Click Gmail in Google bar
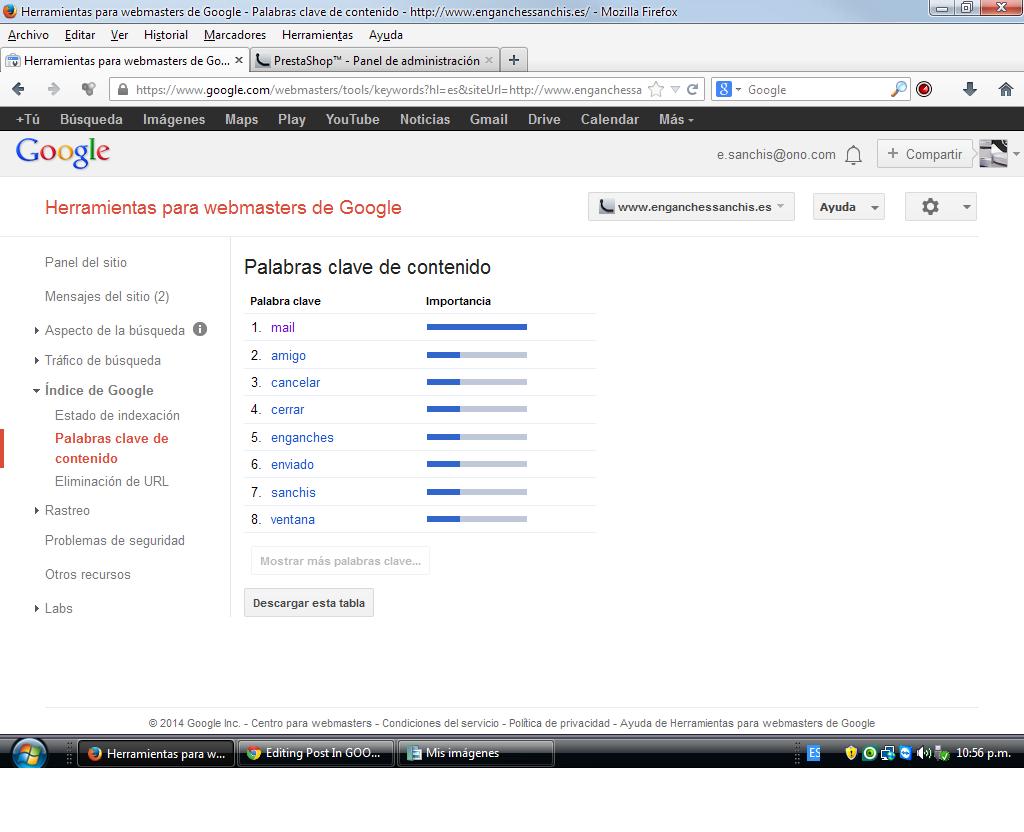1024x832 pixels. click(x=488, y=120)
